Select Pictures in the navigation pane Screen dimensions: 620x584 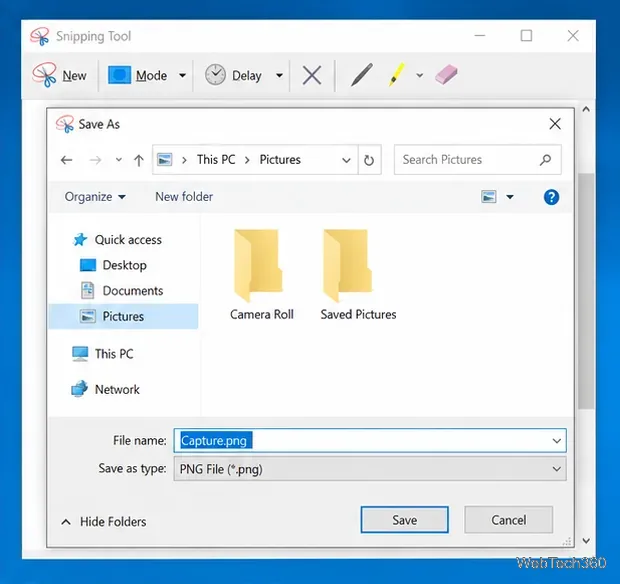click(x=123, y=316)
